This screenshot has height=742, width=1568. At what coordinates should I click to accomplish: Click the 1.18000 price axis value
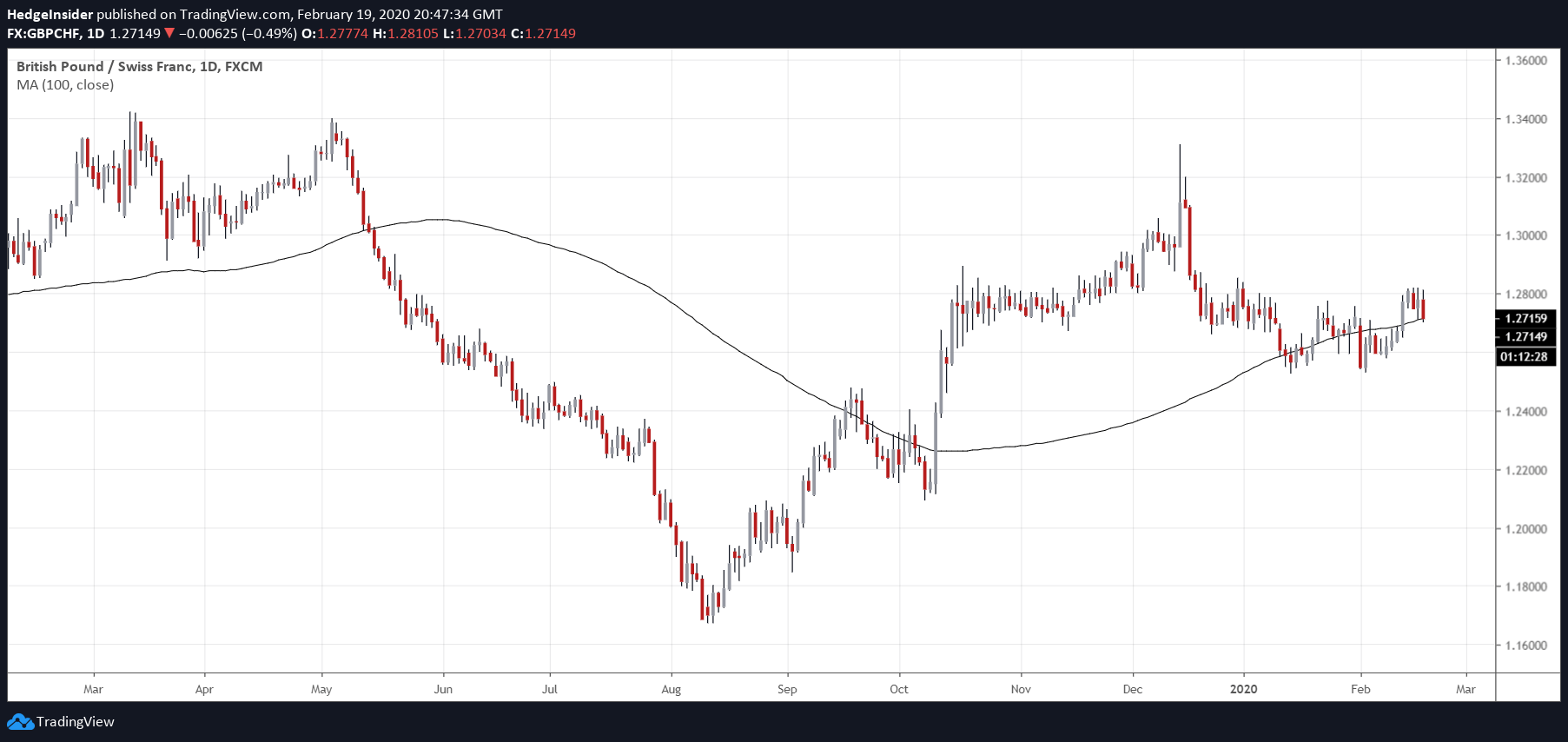click(1526, 586)
